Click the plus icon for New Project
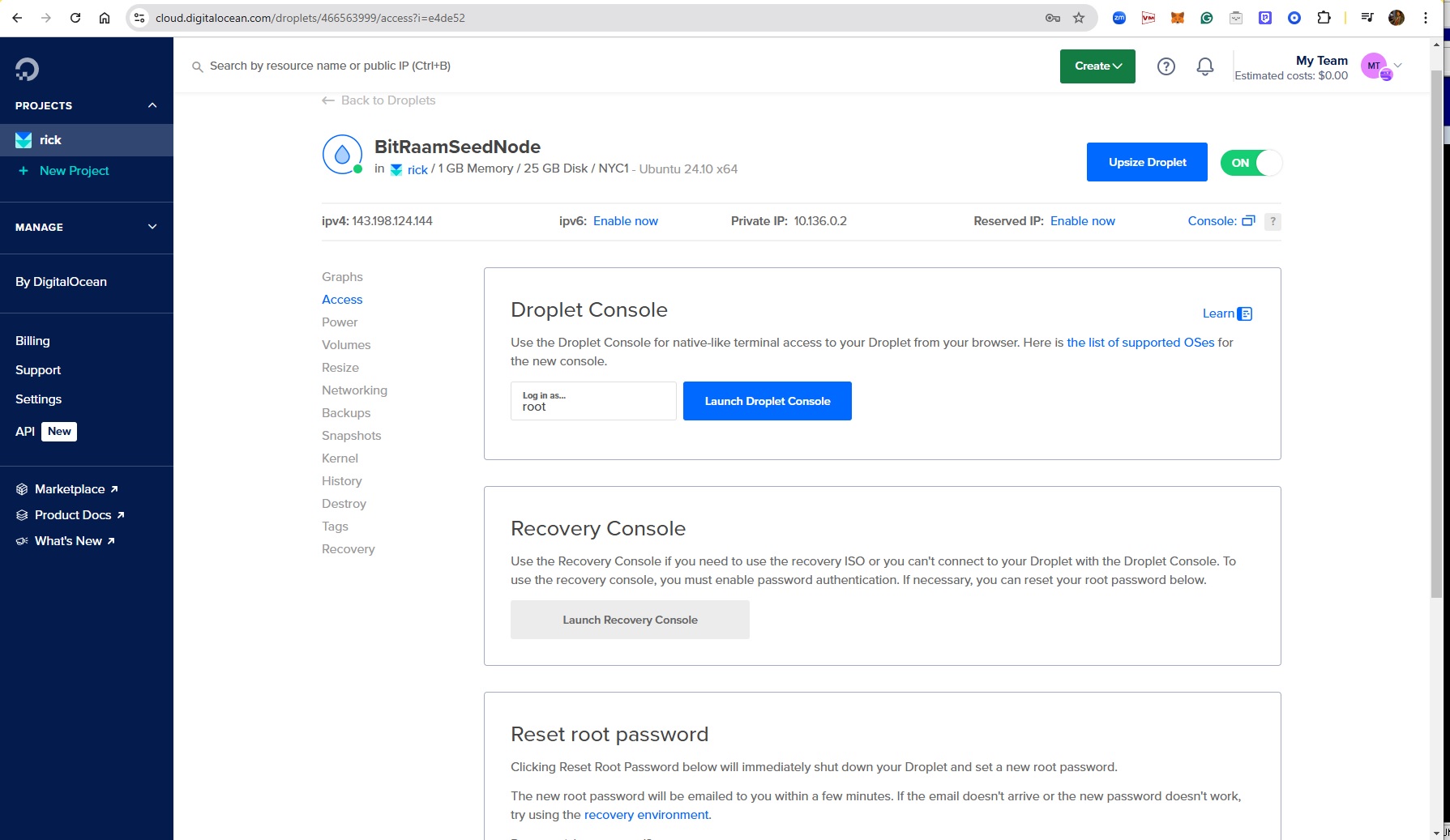The image size is (1450, 840). [24, 171]
